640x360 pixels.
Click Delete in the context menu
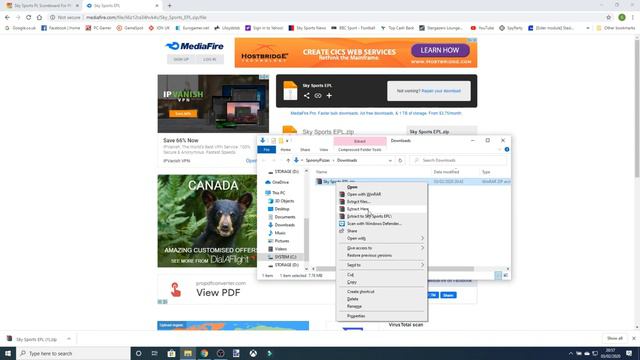click(353, 299)
